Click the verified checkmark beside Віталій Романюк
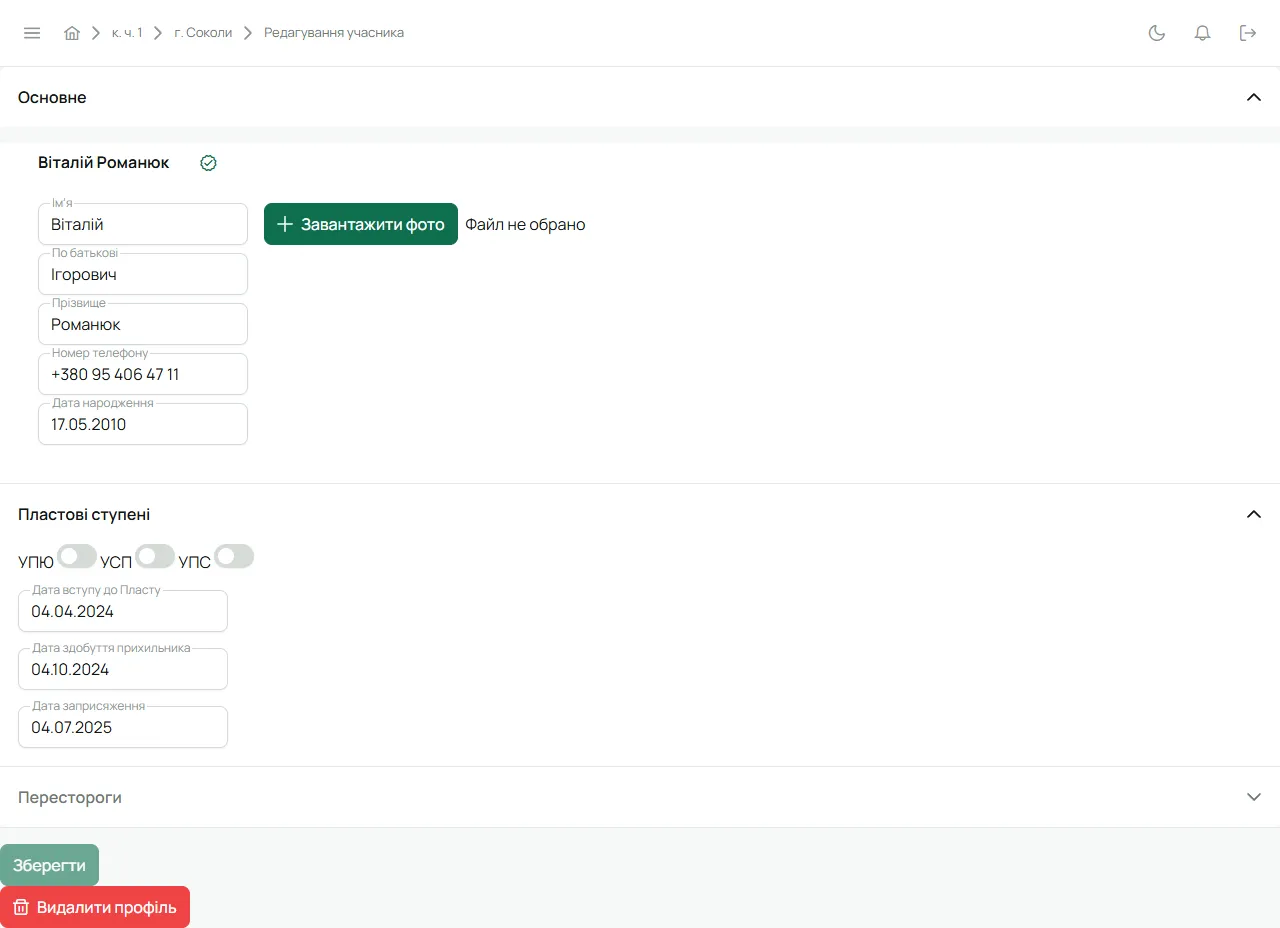The width and height of the screenshot is (1280, 928). click(x=208, y=163)
